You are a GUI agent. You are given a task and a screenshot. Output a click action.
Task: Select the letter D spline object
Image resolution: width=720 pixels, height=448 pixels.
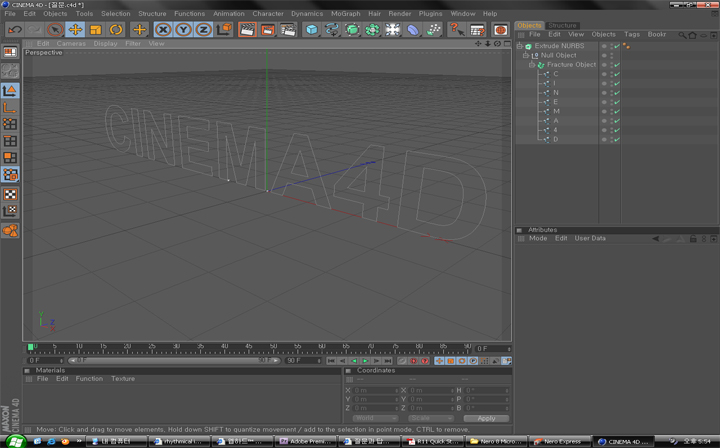pos(556,139)
